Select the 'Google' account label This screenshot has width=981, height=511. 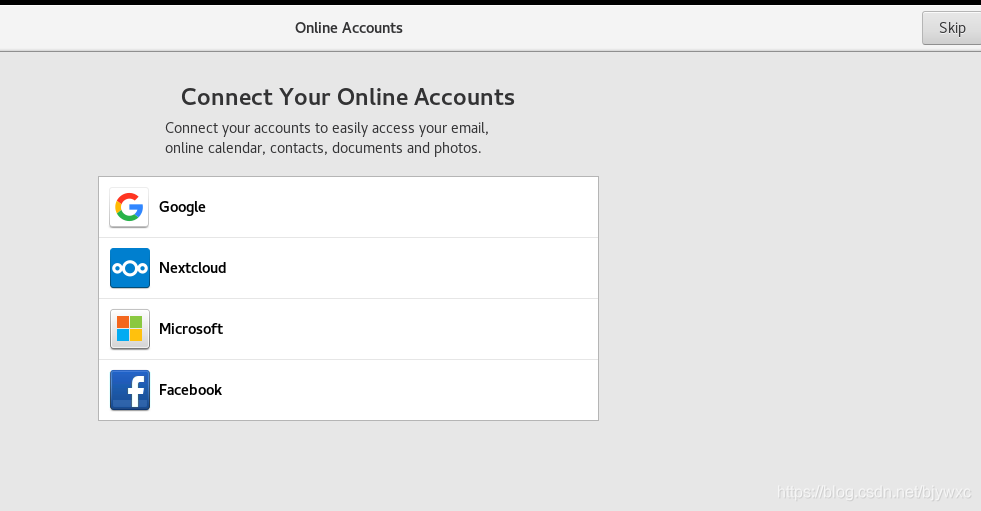coord(182,207)
